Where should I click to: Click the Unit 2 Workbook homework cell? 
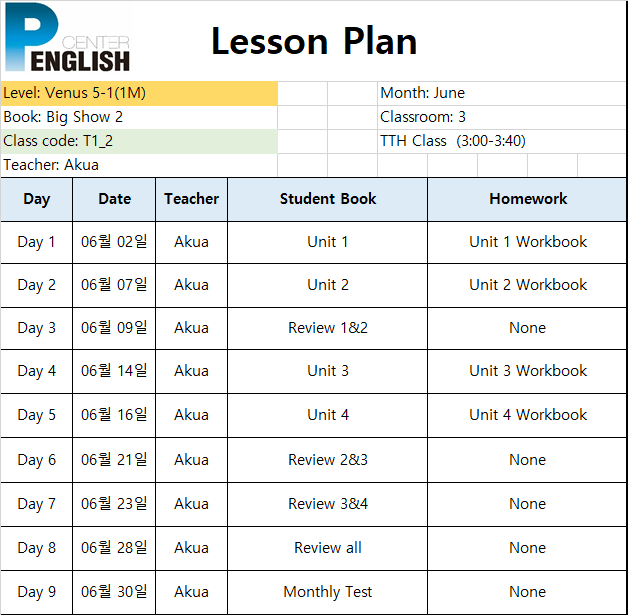click(x=527, y=285)
